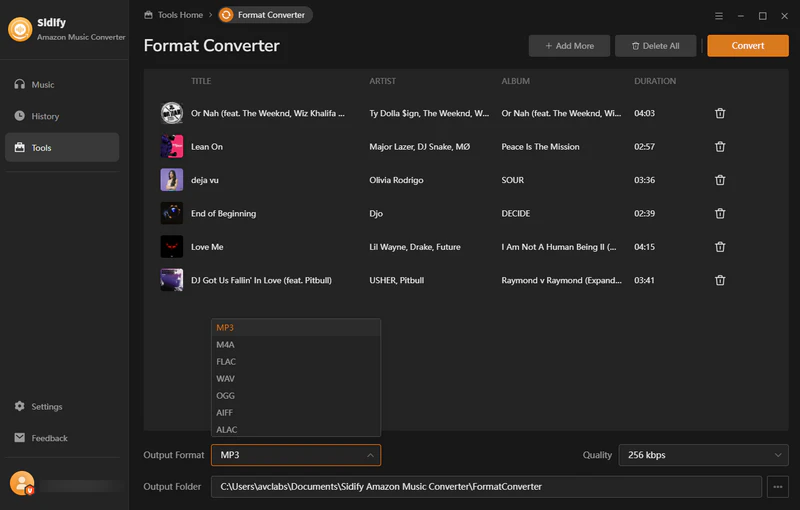Click the DJ Got Us Fallin' In Love cover

(x=172, y=280)
